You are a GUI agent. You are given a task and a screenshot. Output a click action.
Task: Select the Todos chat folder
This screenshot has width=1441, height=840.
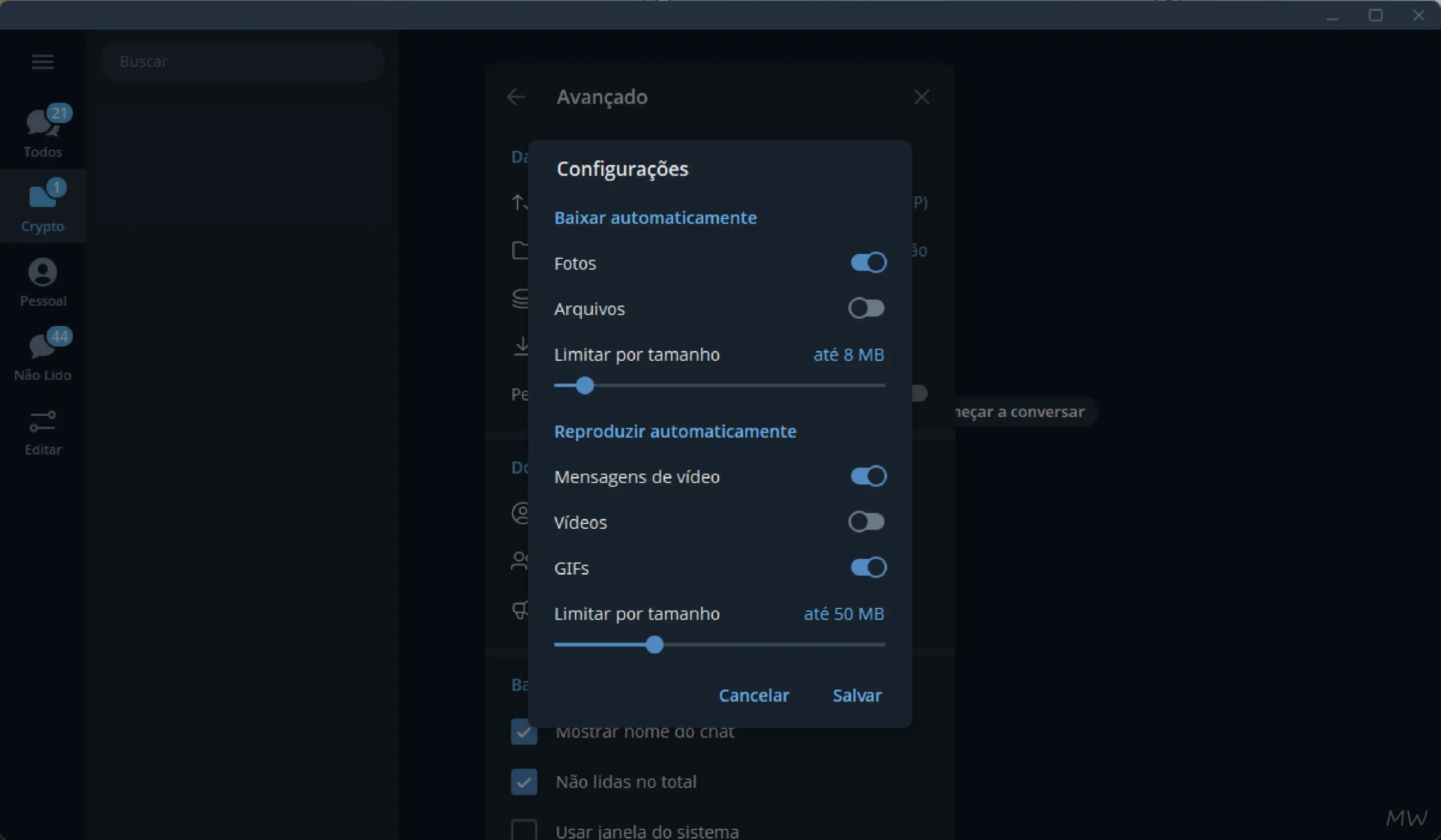click(43, 132)
